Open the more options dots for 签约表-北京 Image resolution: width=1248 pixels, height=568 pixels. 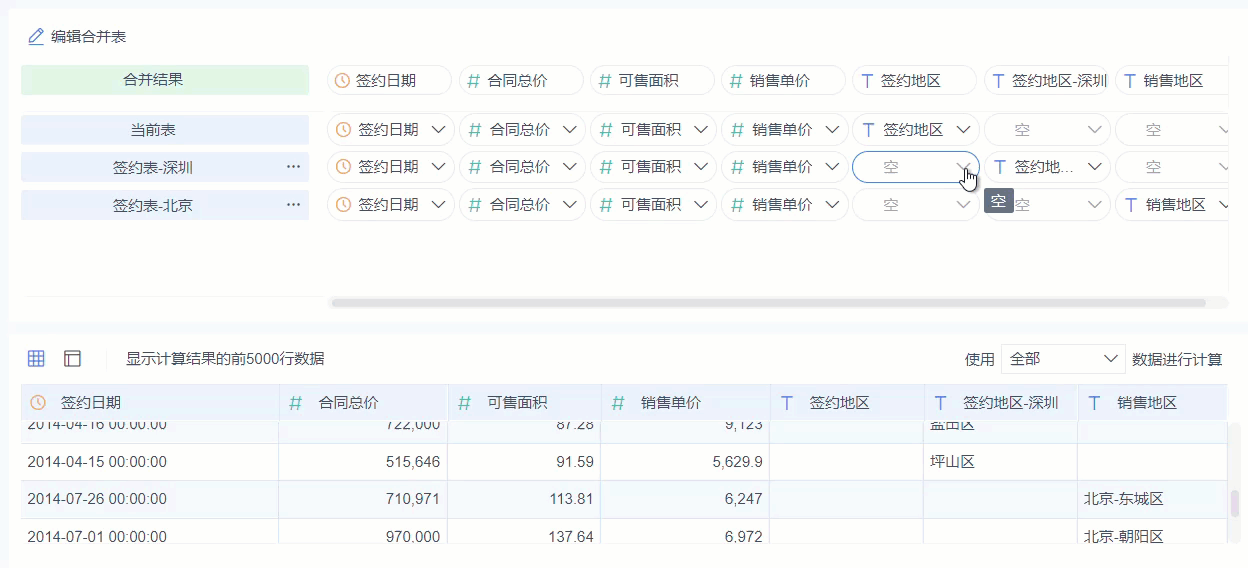tap(293, 205)
